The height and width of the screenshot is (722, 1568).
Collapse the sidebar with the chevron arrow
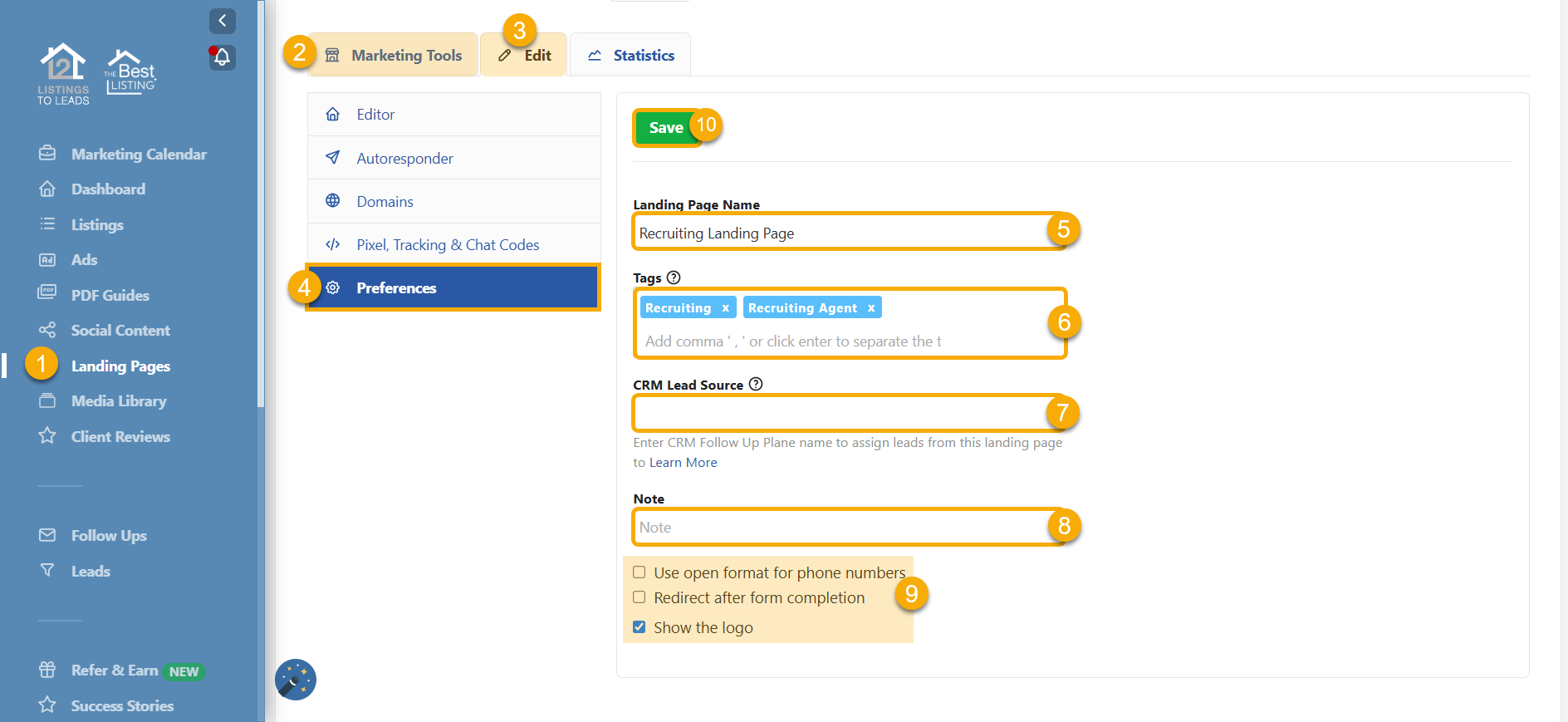coord(222,21)
